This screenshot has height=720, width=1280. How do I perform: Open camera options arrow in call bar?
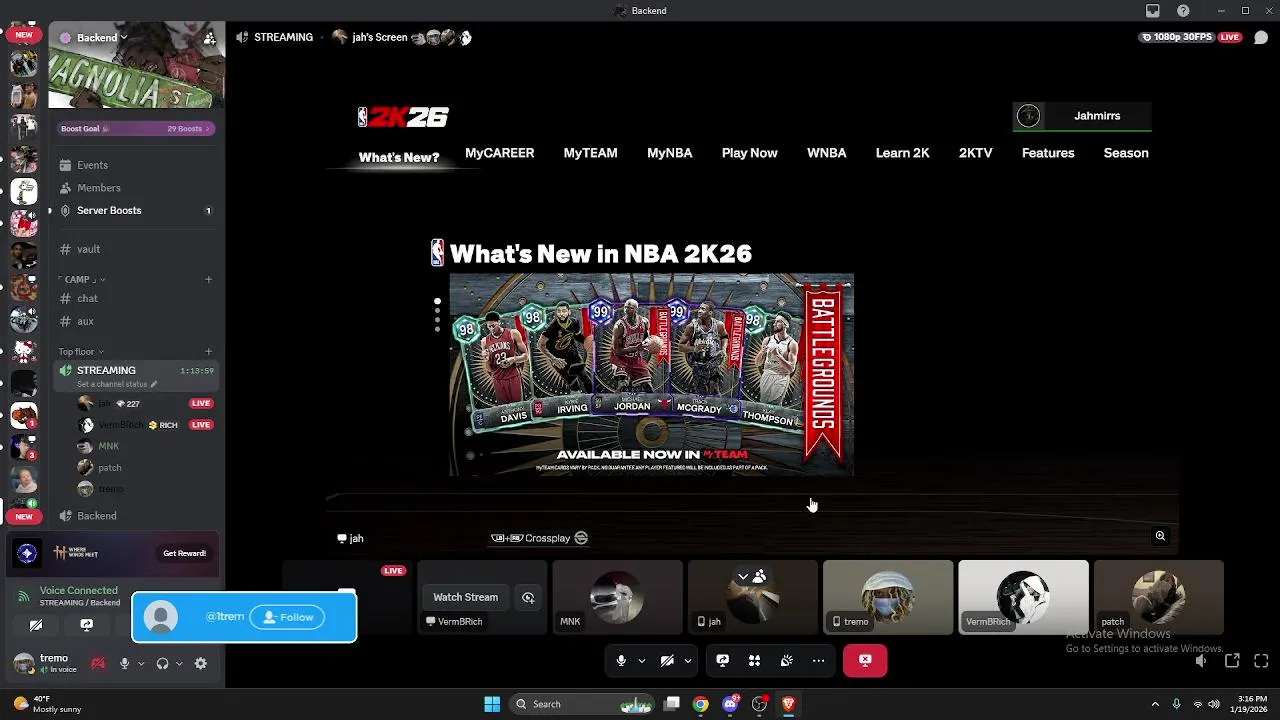(x=688, y=660)
